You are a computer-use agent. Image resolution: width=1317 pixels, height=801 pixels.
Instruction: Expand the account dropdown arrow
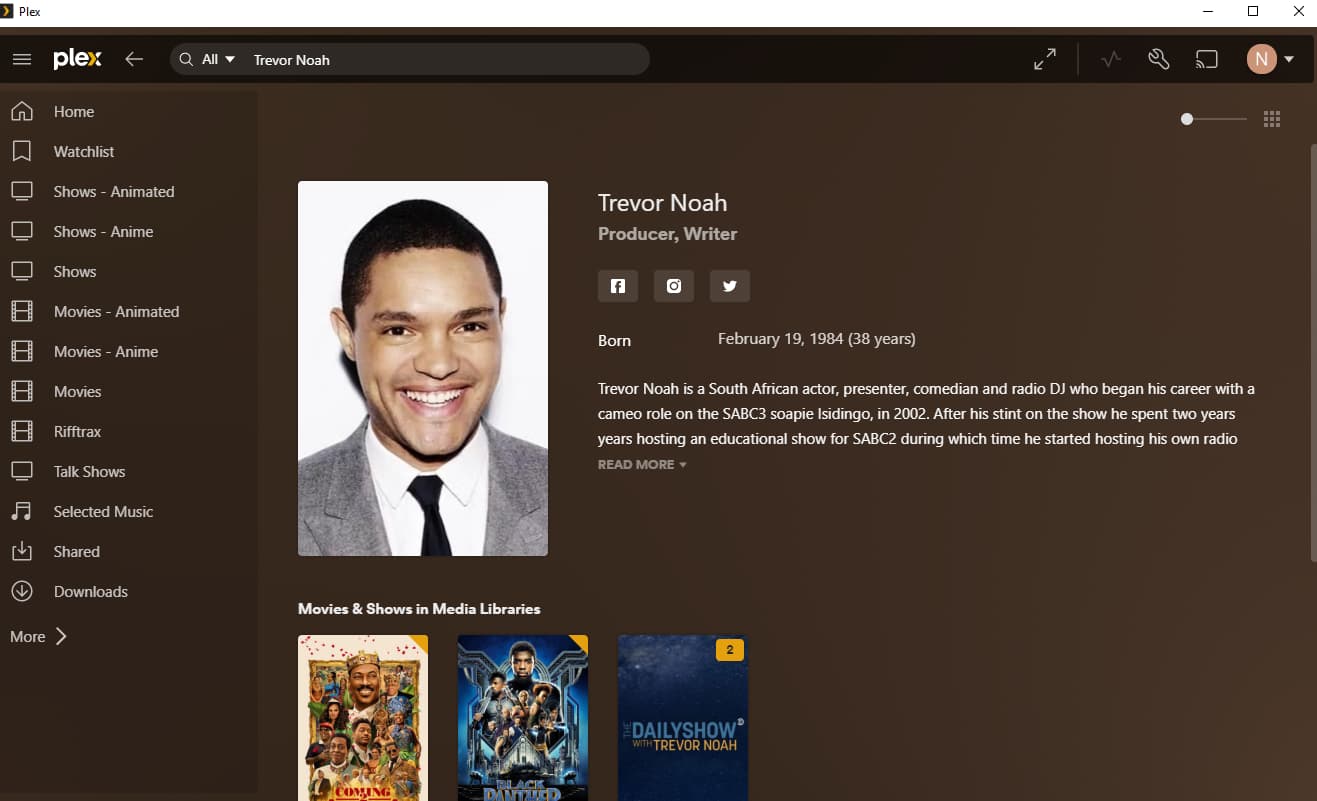pos(1289,59)
